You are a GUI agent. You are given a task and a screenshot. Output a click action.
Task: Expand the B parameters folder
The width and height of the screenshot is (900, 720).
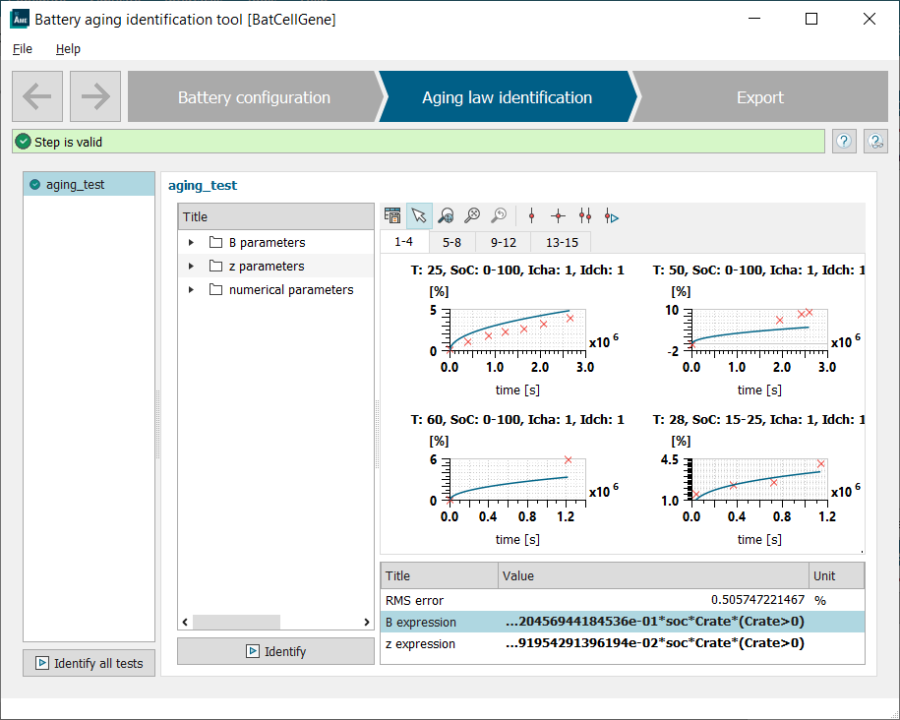point(189,241)
